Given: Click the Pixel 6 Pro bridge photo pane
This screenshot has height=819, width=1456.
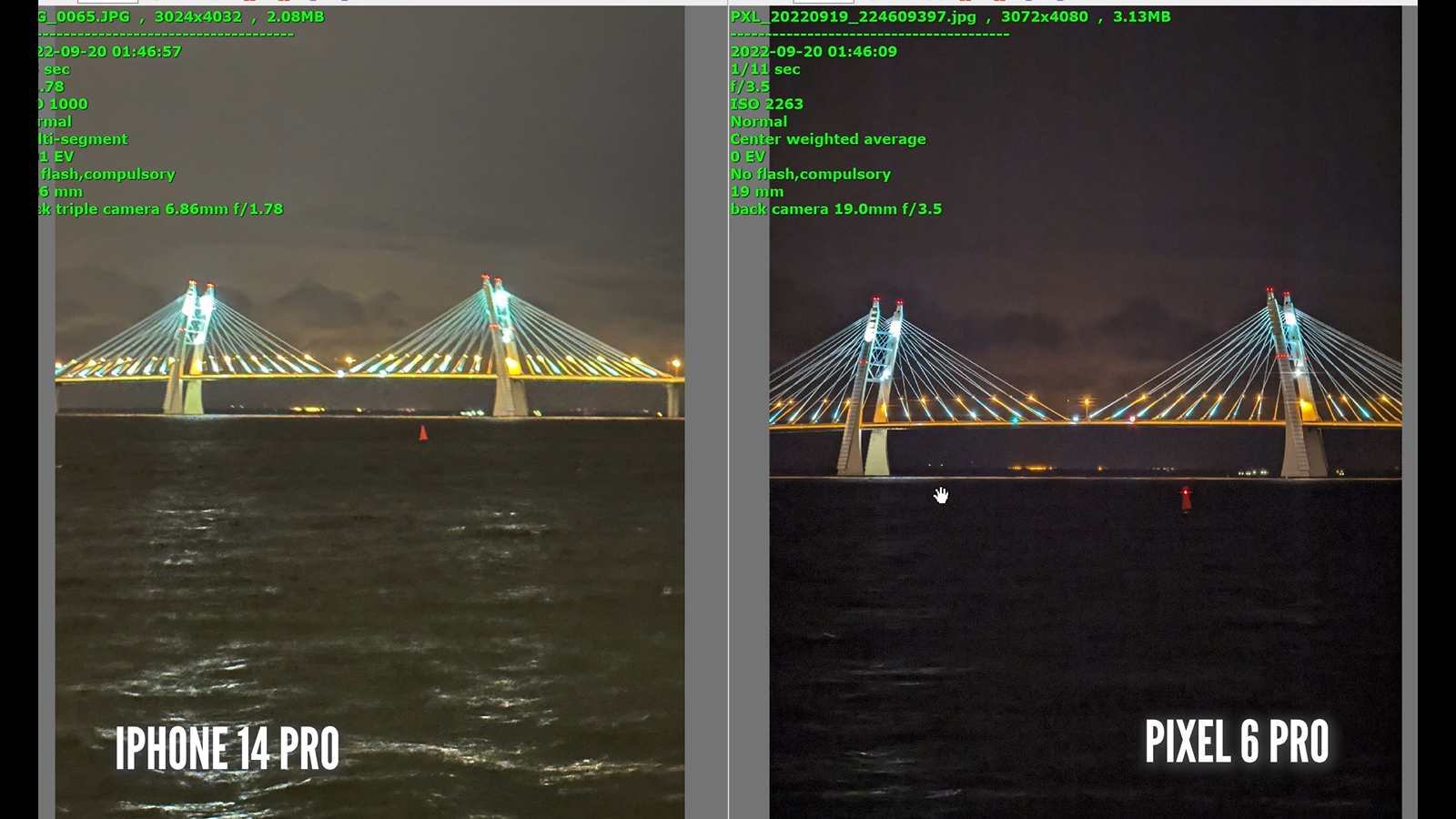Looking at the screenshot, I should pyautogui.click(x=1086, y=412).
